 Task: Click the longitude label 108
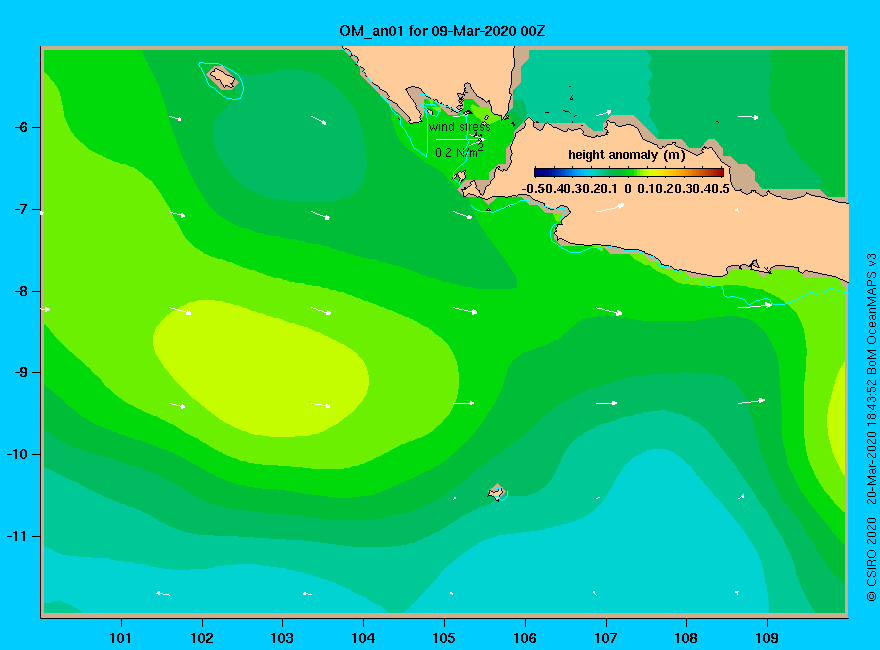tap(686, 638)
